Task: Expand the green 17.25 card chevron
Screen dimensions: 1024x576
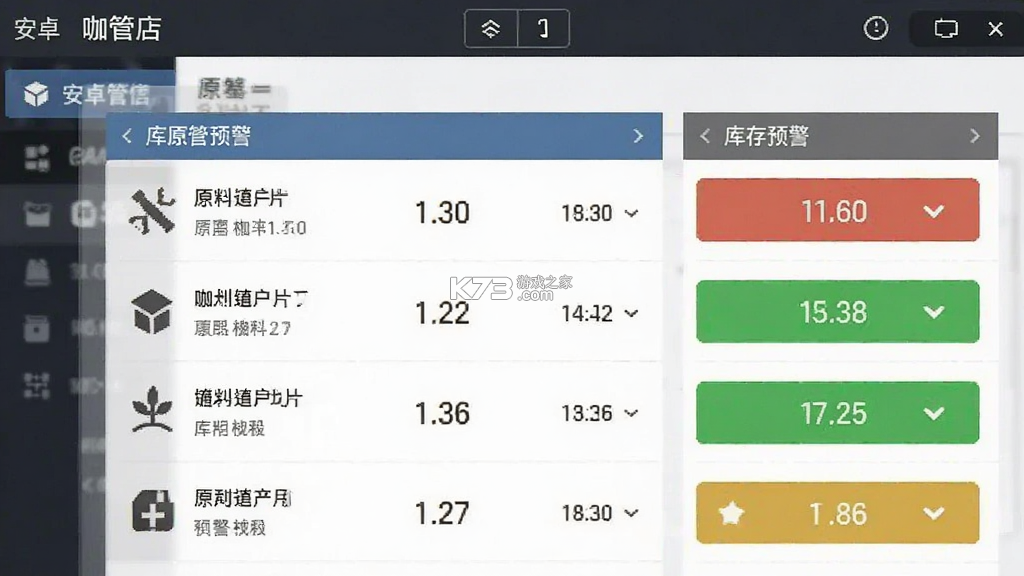Action: click(x=934, y=413)
